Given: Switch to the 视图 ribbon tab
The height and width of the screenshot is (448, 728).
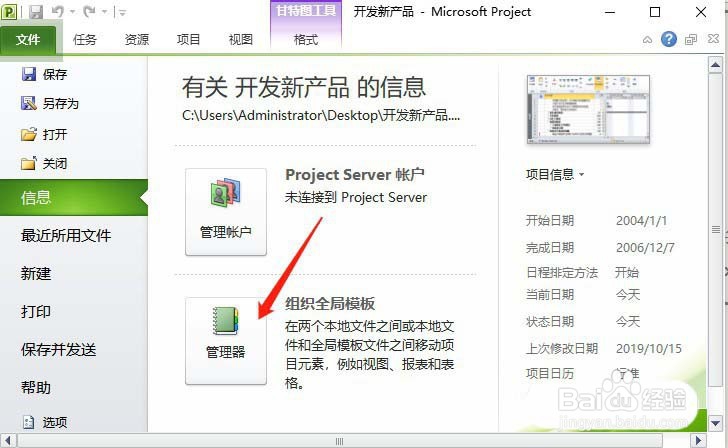Looking at the screenshot, I should pyautogui.click(x=240, y=40).
